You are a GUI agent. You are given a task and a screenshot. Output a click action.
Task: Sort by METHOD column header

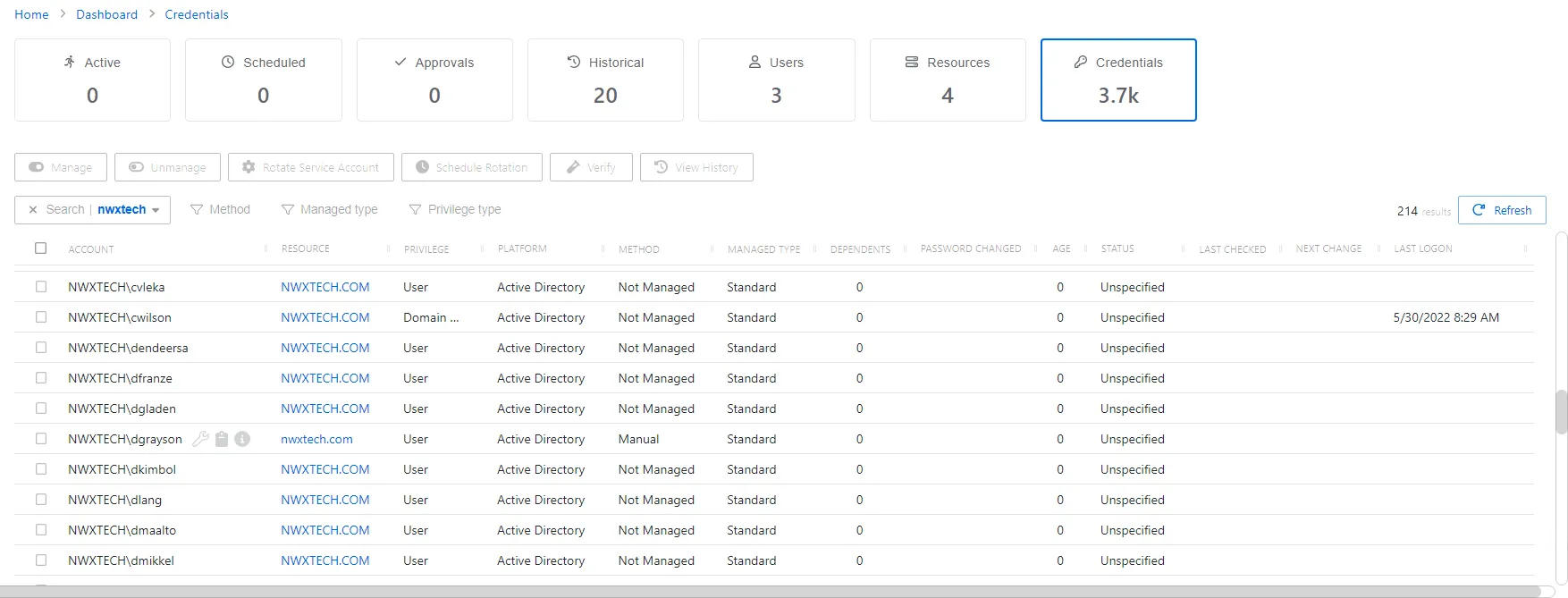click(639, 249)
